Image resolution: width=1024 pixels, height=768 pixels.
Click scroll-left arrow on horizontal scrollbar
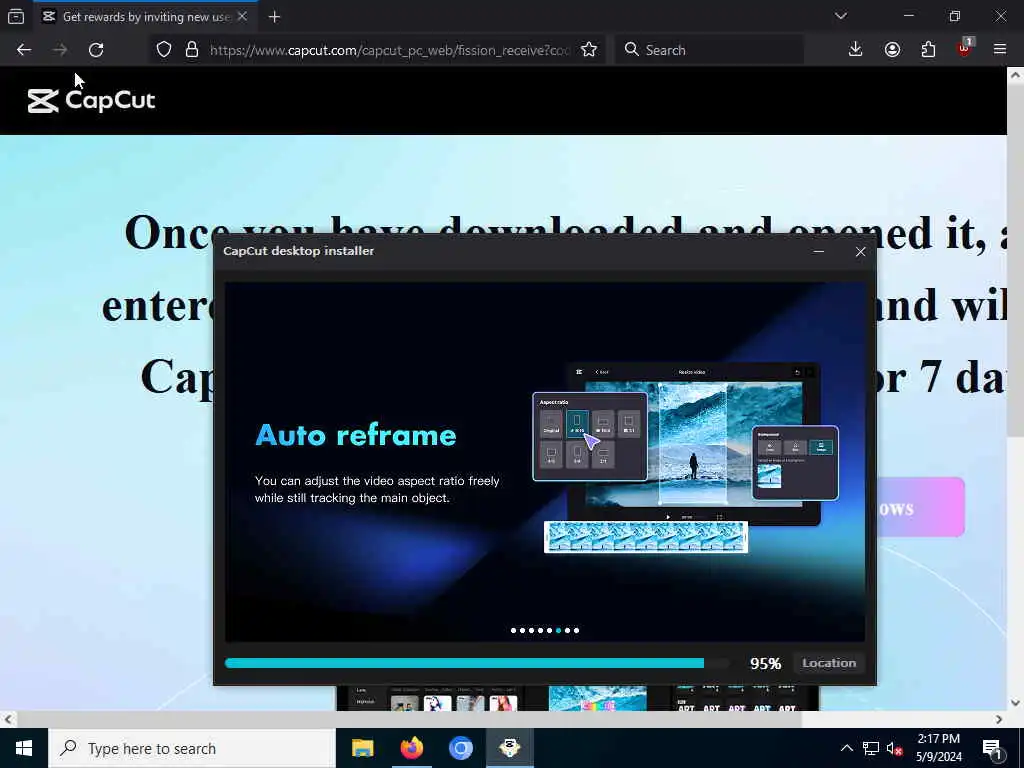tap(7, 719)
